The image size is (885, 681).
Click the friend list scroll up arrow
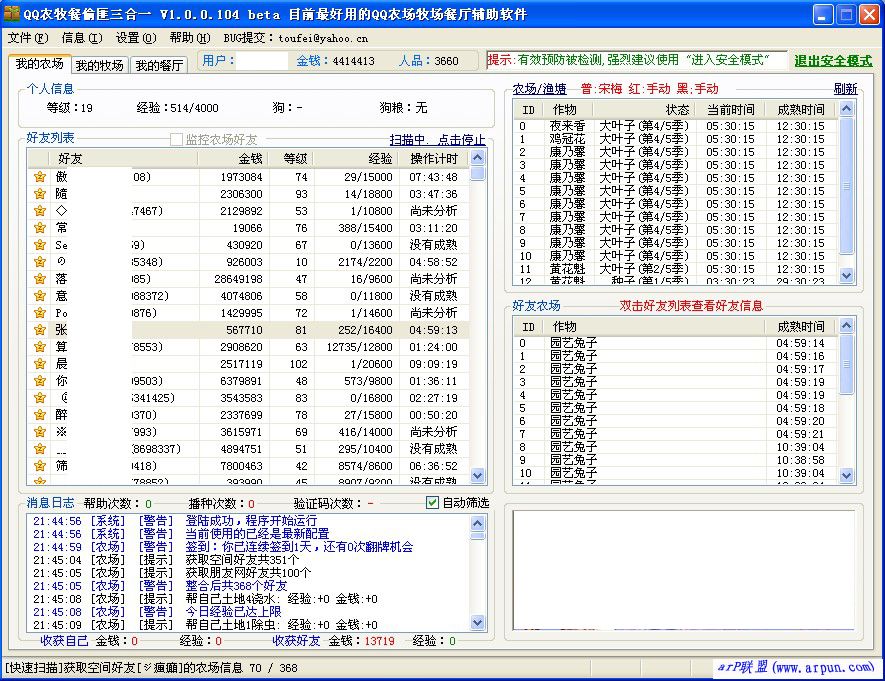click(x=477, y=158)
